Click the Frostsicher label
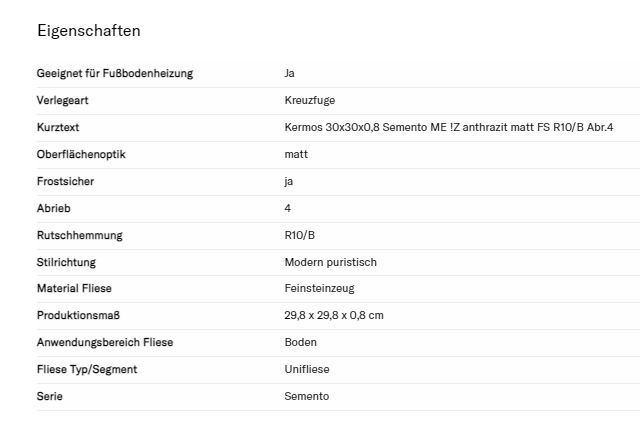This screenshot has width=640, height=427. [x=67, y=181]
